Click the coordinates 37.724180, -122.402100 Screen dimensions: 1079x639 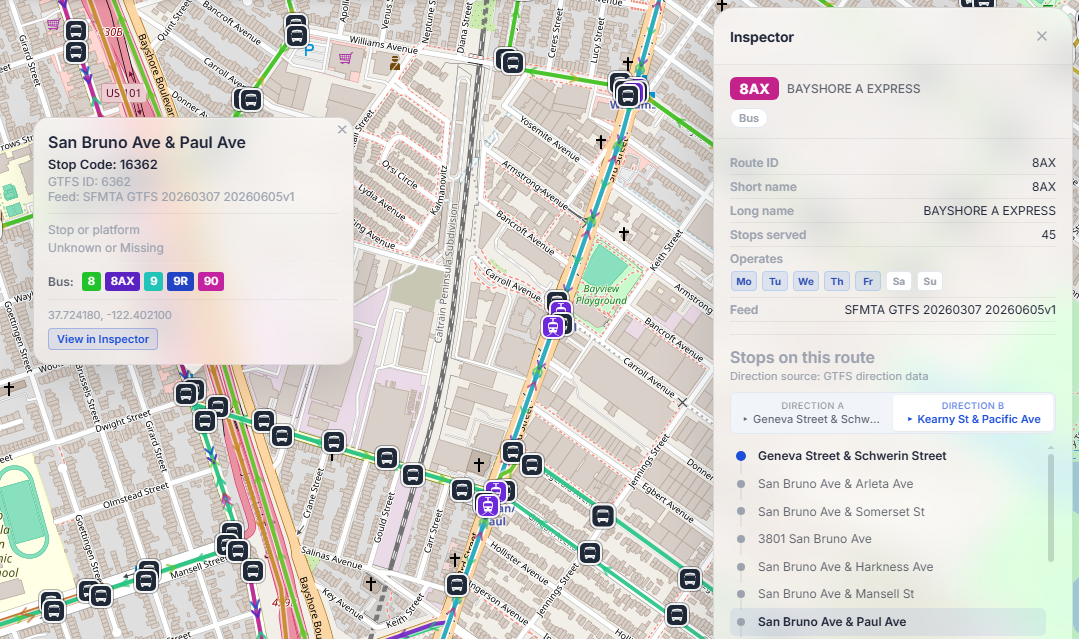click(110, 315)
